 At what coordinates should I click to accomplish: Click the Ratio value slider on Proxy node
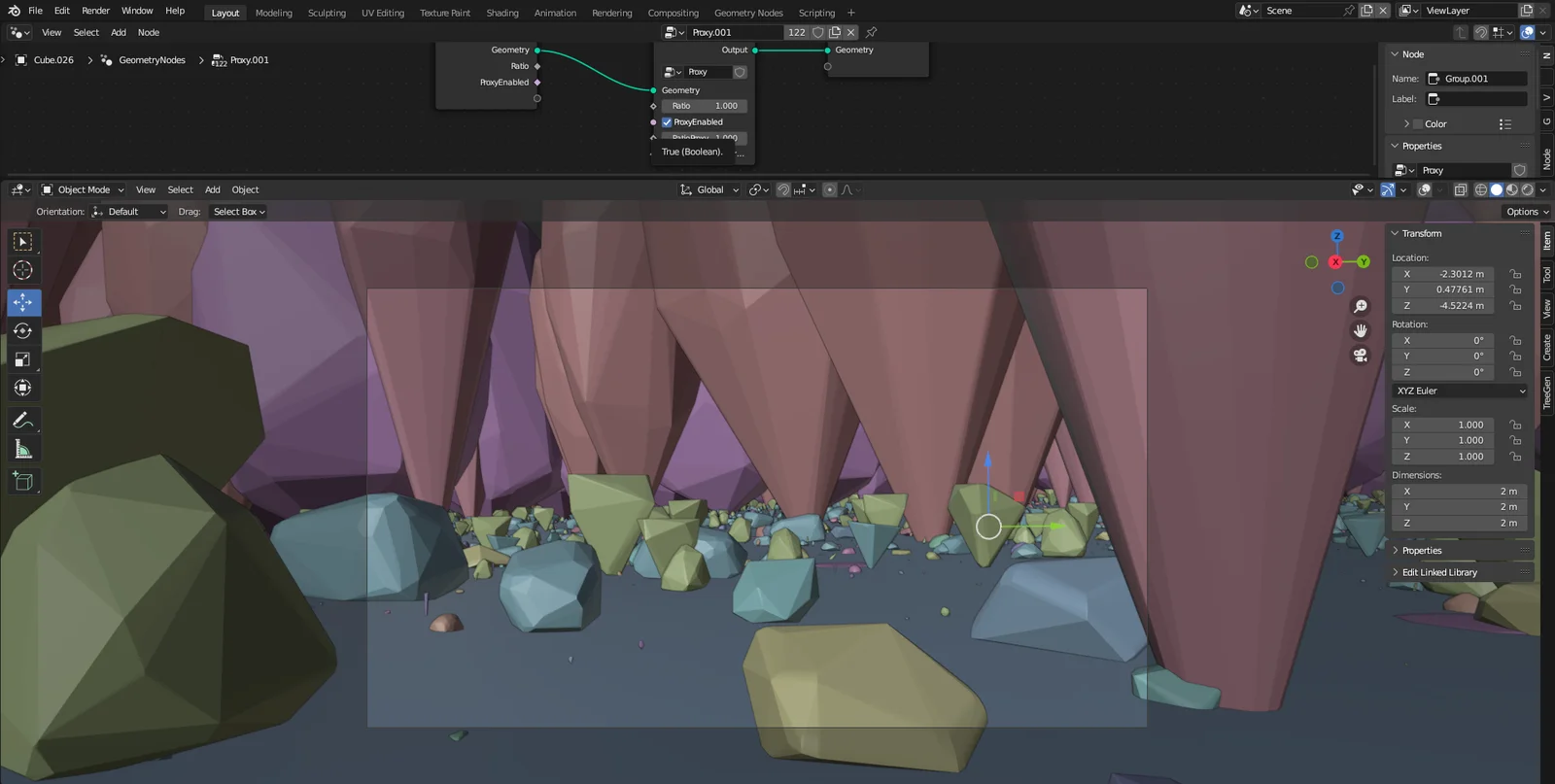tap(705, 106)
